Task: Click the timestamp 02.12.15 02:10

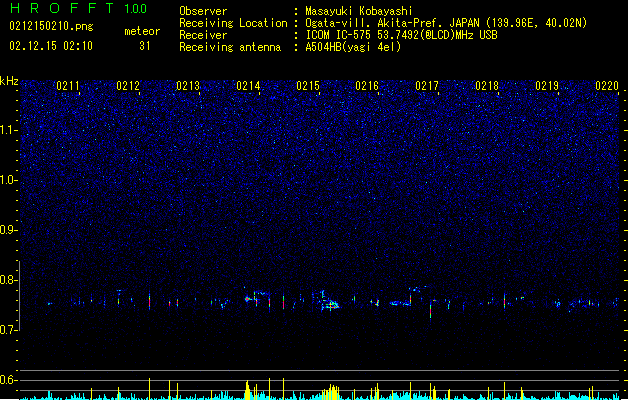Action: pos(51,46)
